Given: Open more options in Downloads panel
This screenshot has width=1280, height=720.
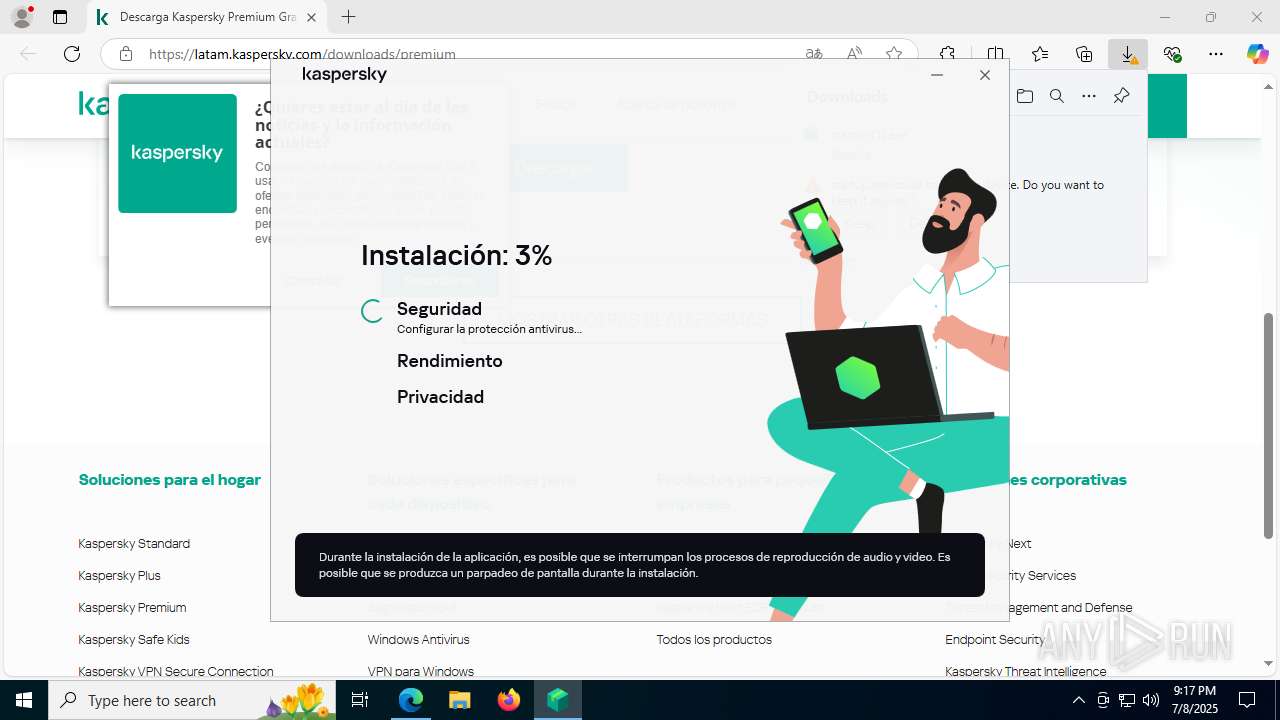Looking at the screenshot, I should [x=1089, y=96].
